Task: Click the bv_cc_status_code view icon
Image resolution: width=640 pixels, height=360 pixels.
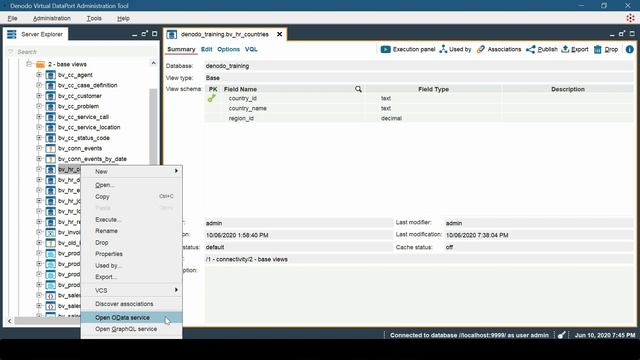Action: point(51,138)
